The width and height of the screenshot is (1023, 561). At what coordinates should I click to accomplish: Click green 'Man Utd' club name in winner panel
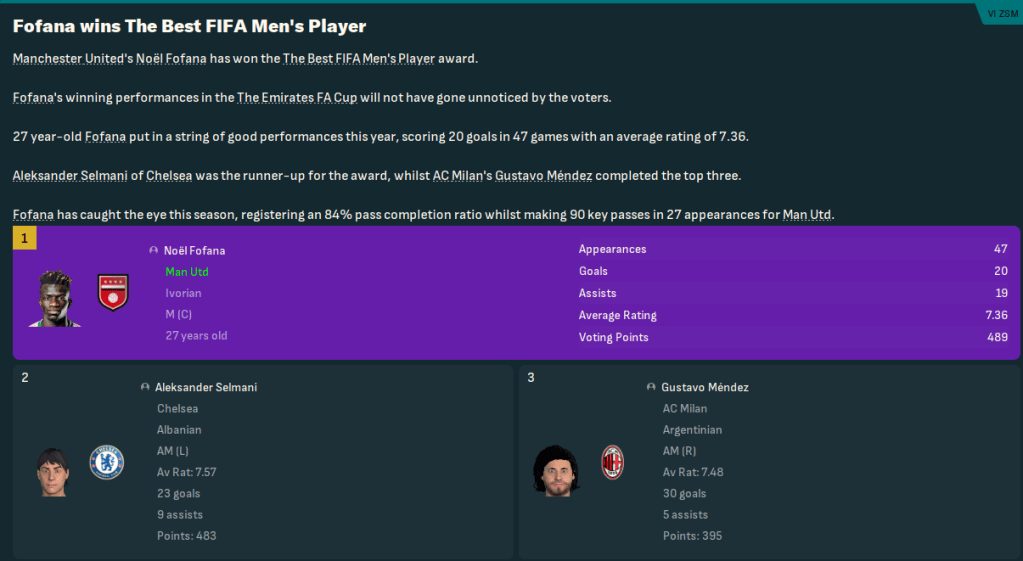tap(187, 272)
